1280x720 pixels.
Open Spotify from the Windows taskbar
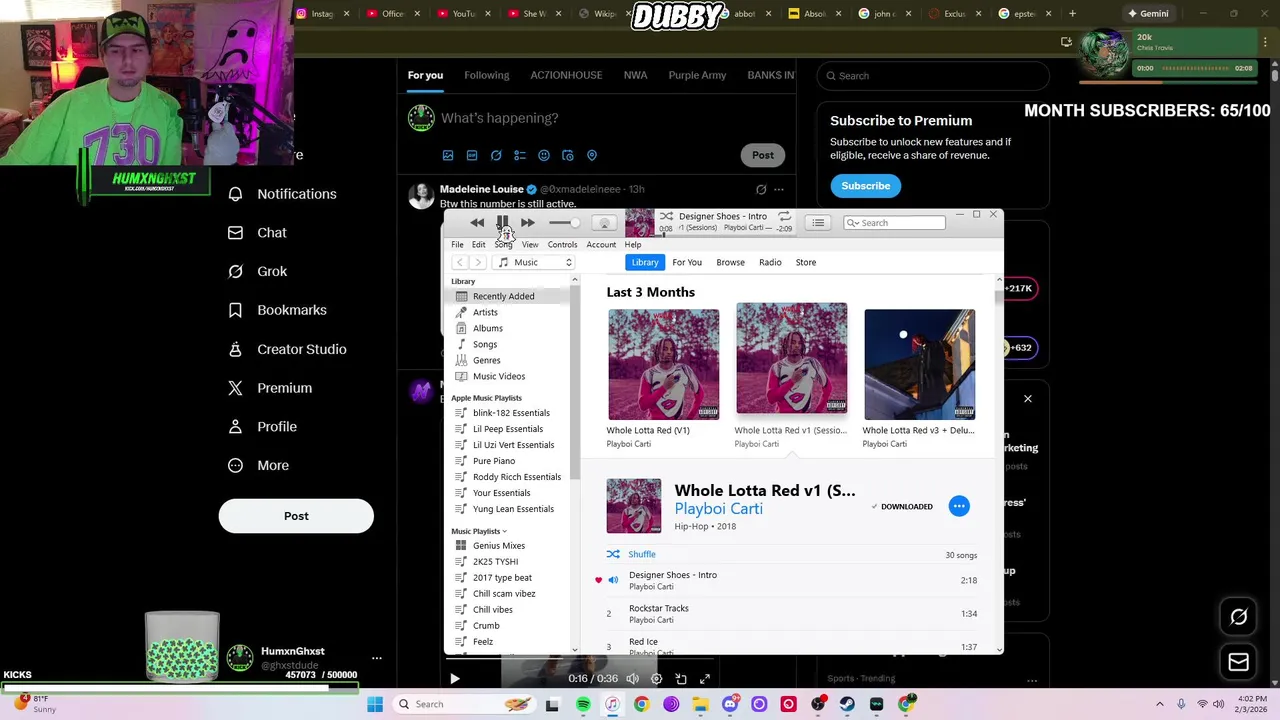click(583, 704)
